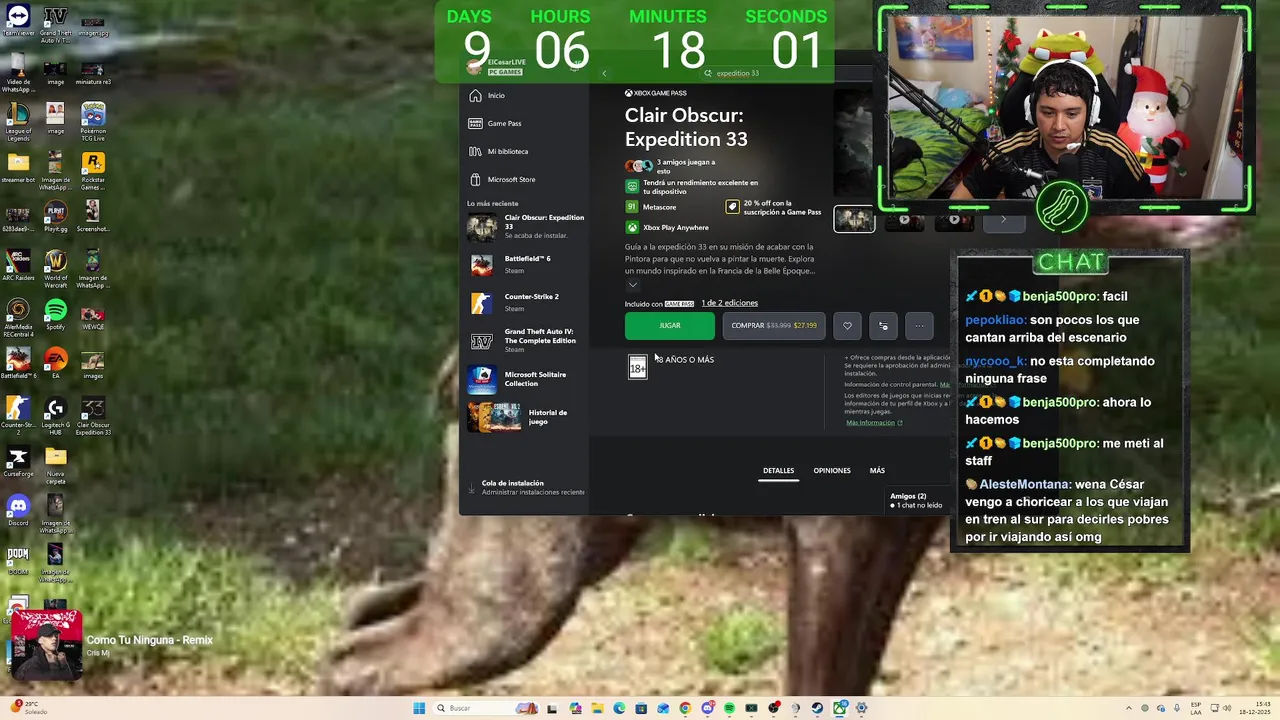Open Cola de instalación
Viewport: 1280px width, 720px height.
[x=526, y=487]
